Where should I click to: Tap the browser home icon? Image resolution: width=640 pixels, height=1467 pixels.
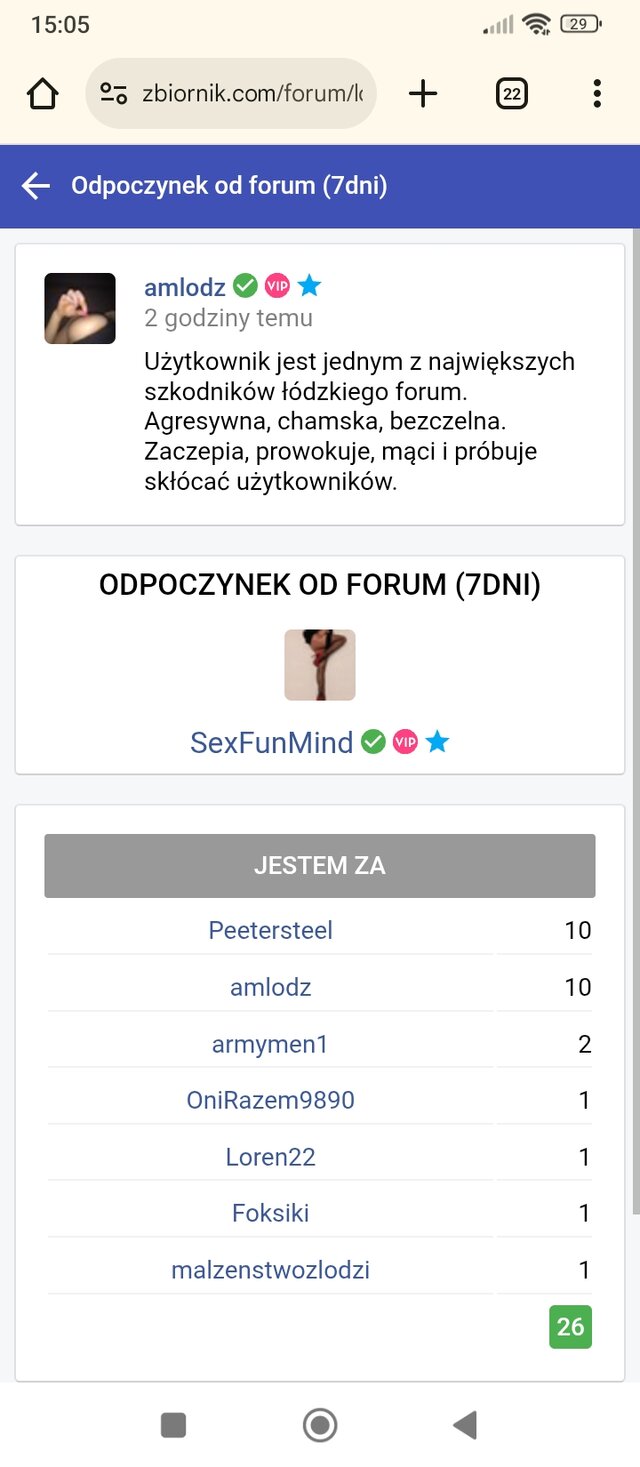(x=43, y=94)
